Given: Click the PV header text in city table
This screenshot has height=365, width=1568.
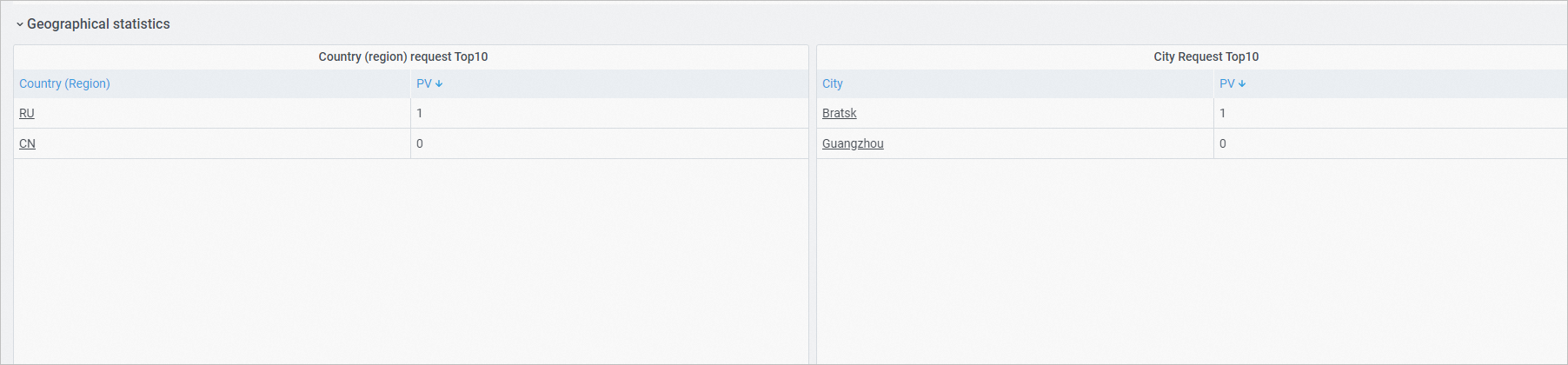Looking at the screenshot, I should [x=1226, y=83].
